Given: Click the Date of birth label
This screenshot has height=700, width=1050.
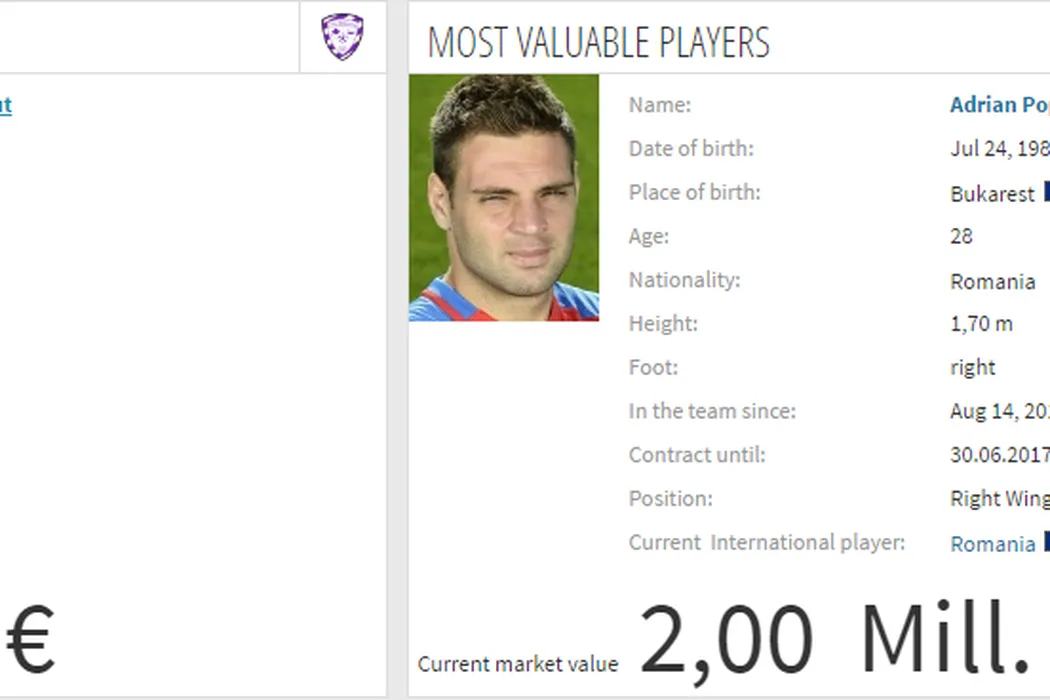Looking at the screenshot, I should click(x=691, y=149).
